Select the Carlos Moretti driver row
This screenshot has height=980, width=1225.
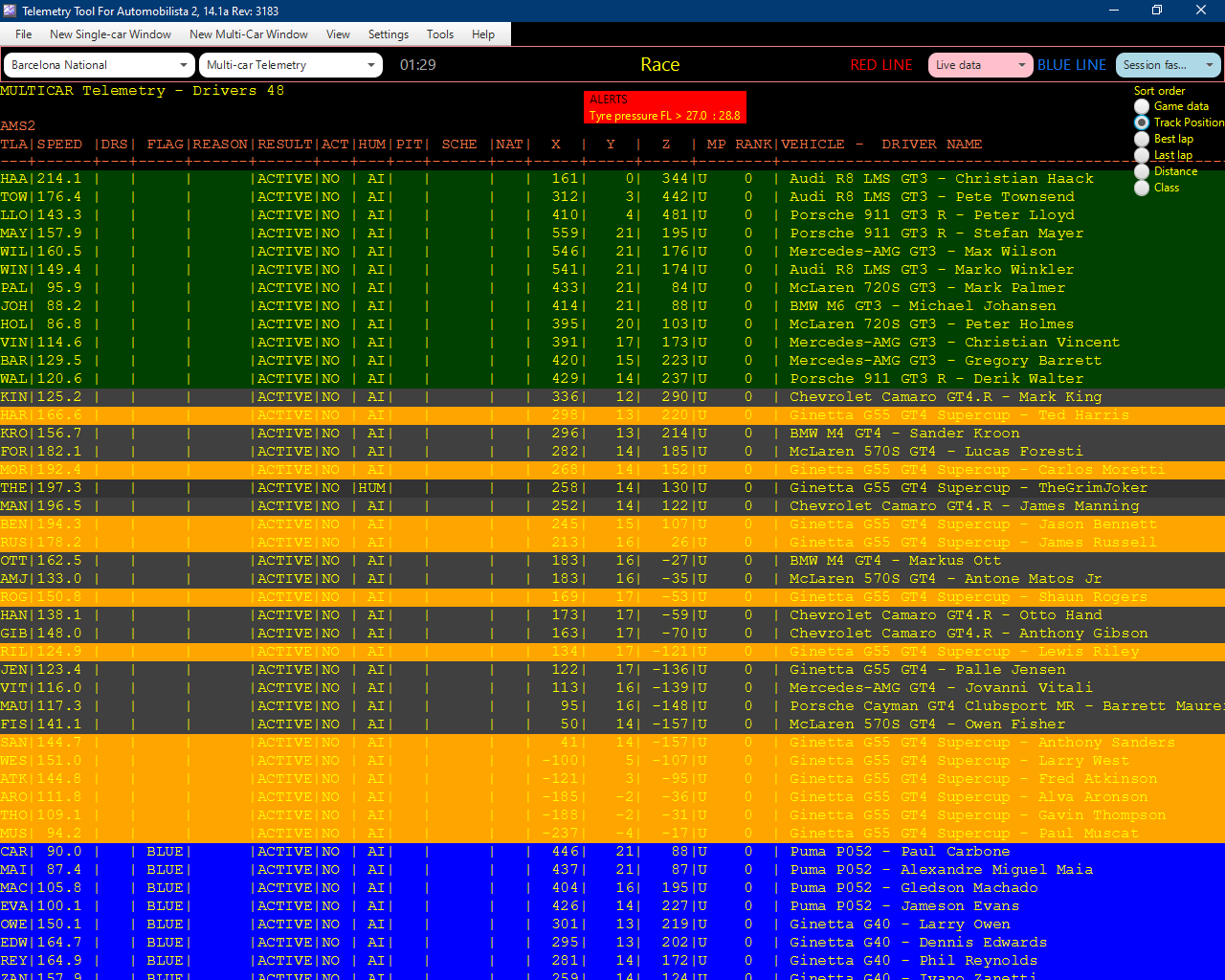point(612,470)
